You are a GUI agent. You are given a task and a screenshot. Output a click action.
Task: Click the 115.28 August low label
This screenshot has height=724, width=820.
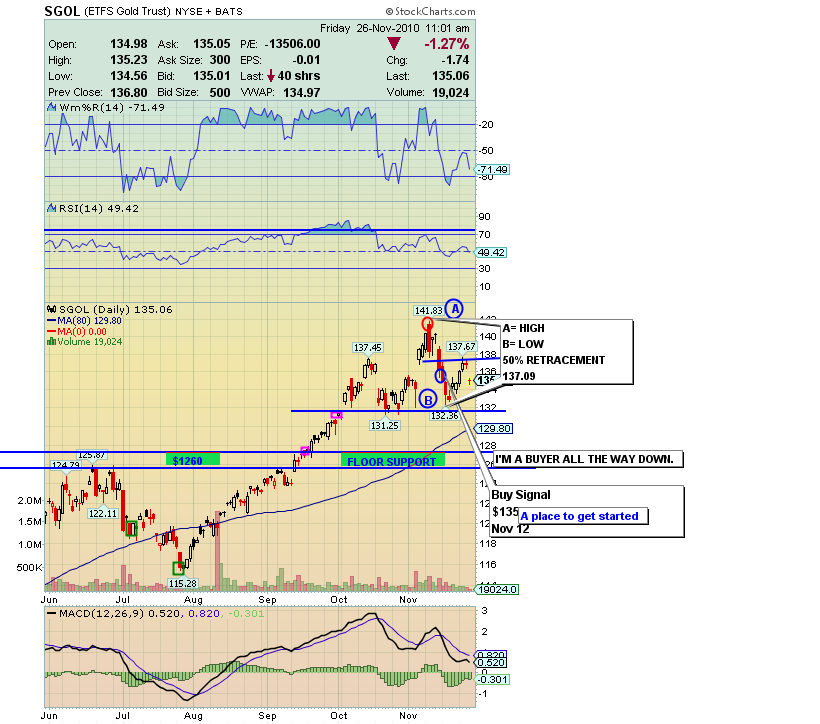coord(183,583)
